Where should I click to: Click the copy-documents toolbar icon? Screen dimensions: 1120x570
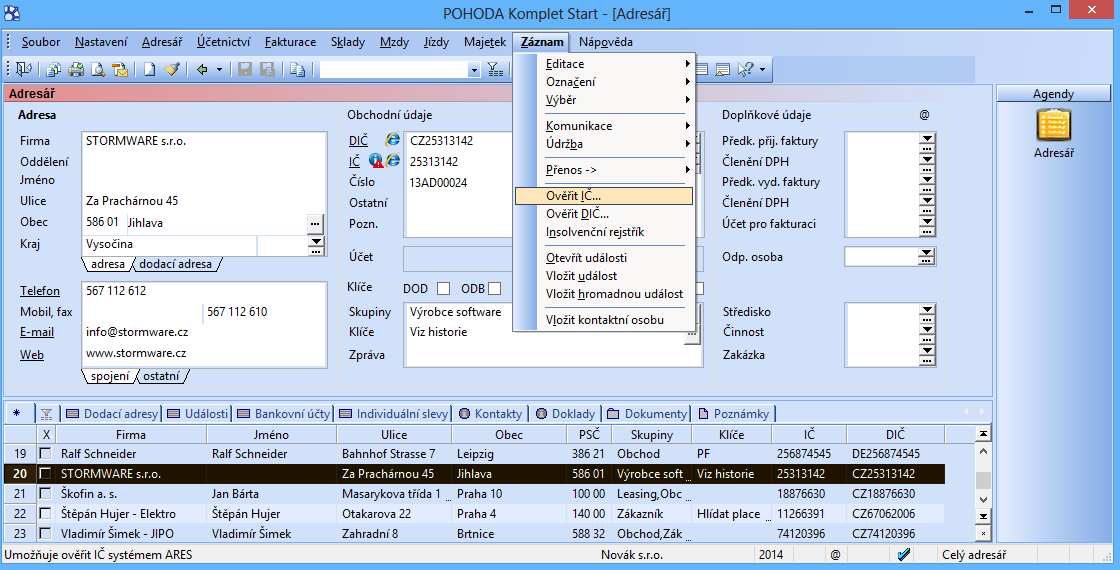pyautogui.click(x=54, y=69)
